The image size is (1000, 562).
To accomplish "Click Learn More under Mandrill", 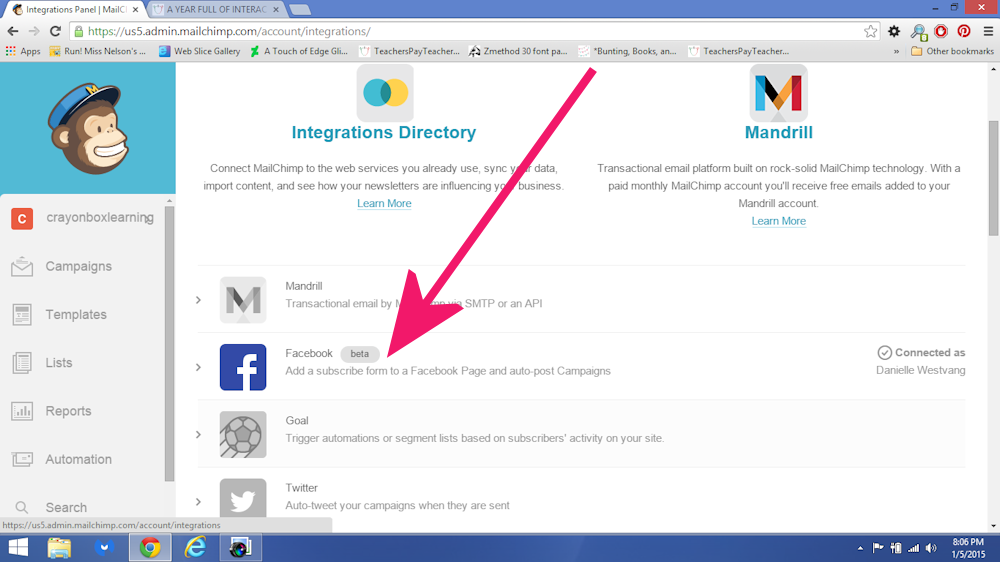I will pyautogui.click(x=778, y=221).
